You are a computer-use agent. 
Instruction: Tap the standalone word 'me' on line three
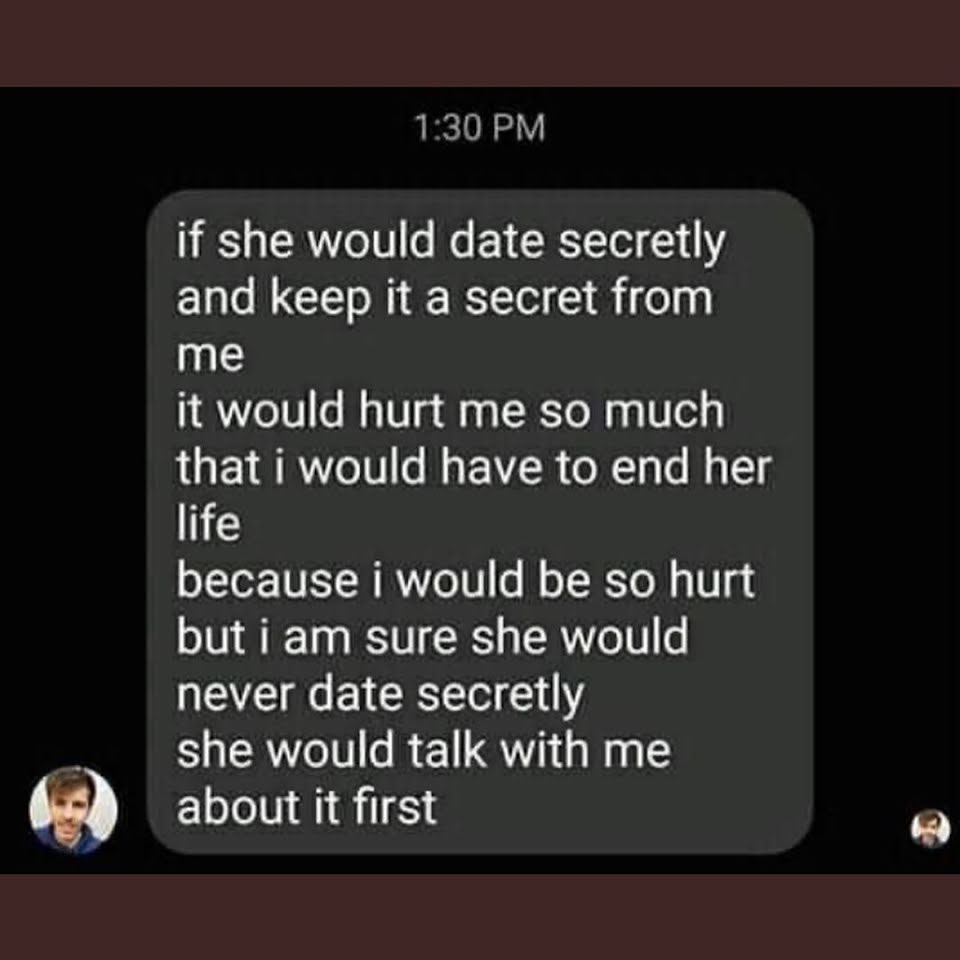pyautogui.click(x=210, y=357)
